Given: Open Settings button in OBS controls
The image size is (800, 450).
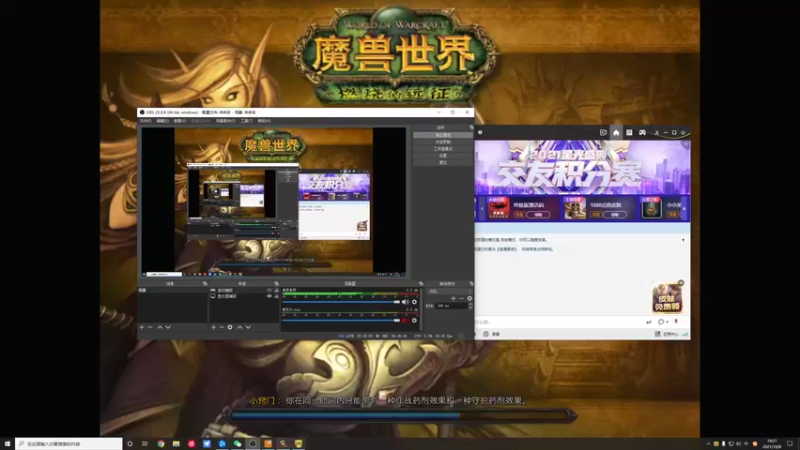Looking at the screenshot, I should click(443, 156).
